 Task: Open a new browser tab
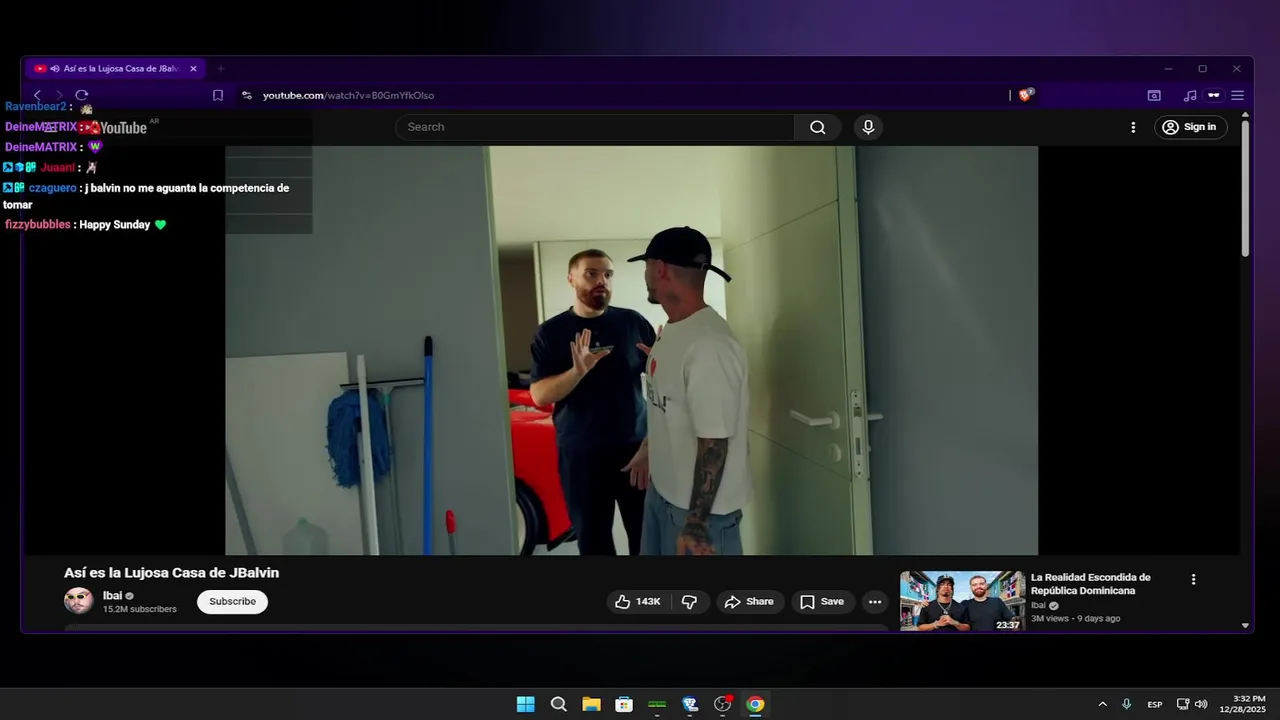[221, 69]
